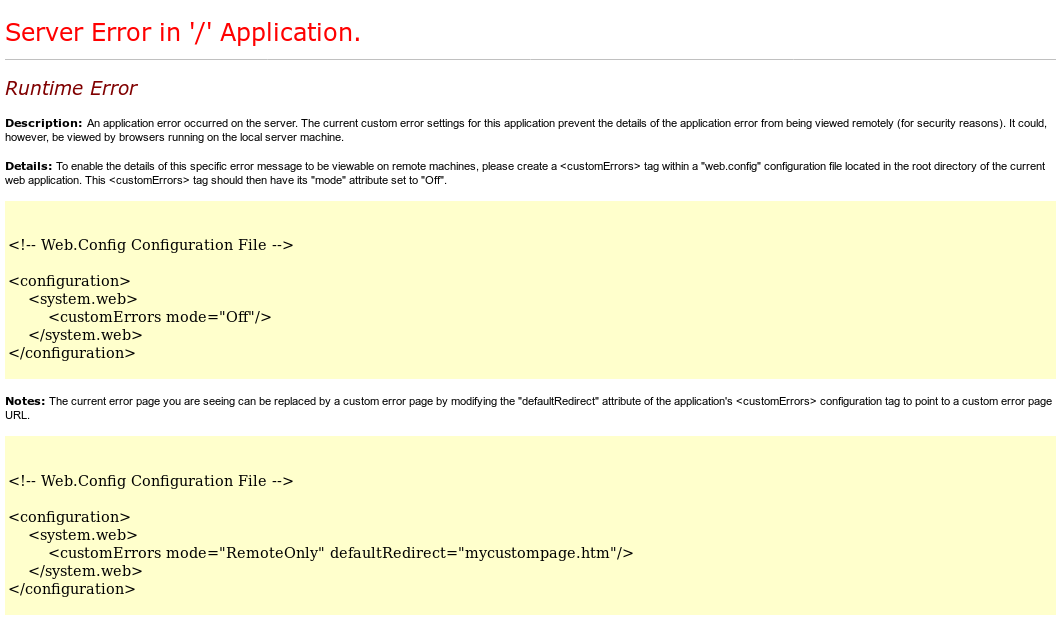This screenshot has width=1056, height=630.
Task: Click the opening system.web tag in first code block
Action: pyautogui.click(x=83, y=299)
